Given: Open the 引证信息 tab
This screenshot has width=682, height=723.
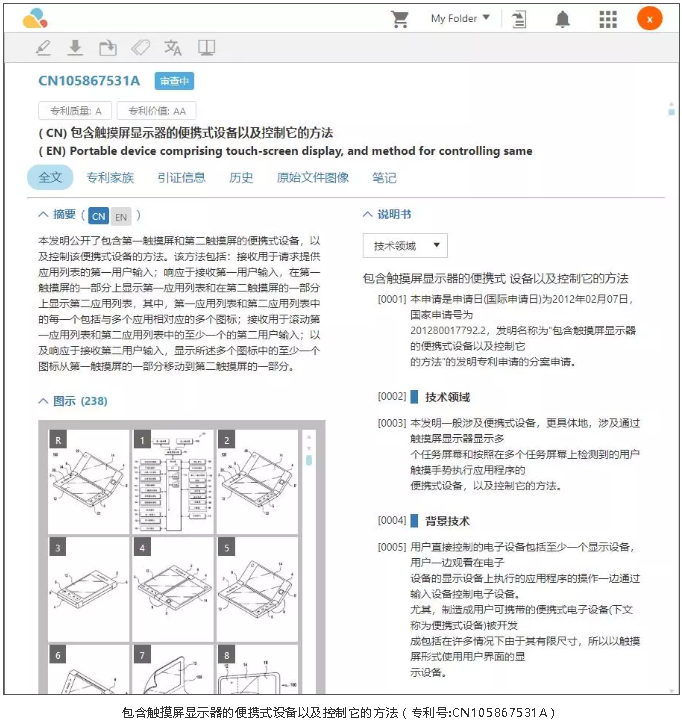Looking at the screenshot, I should pyautogui.click(x=181, y=178).
